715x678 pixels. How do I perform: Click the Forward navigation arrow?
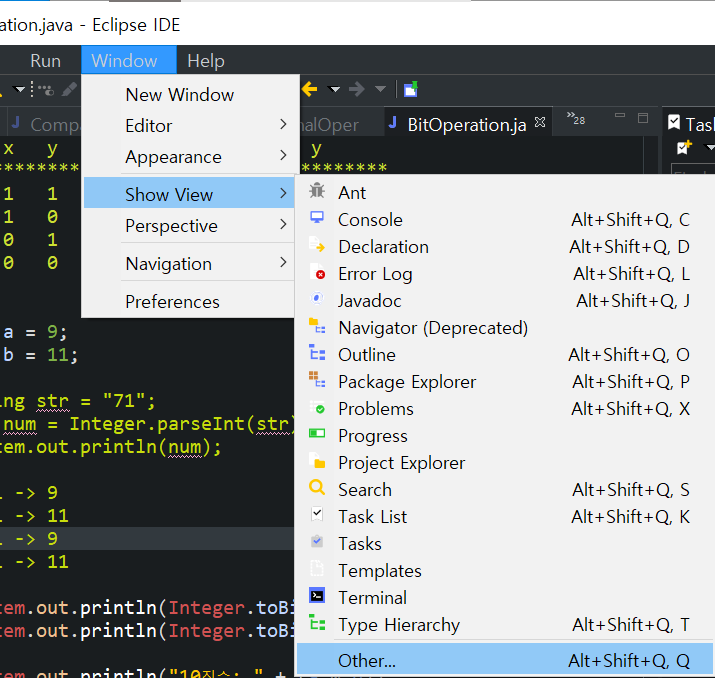[357, 89]
